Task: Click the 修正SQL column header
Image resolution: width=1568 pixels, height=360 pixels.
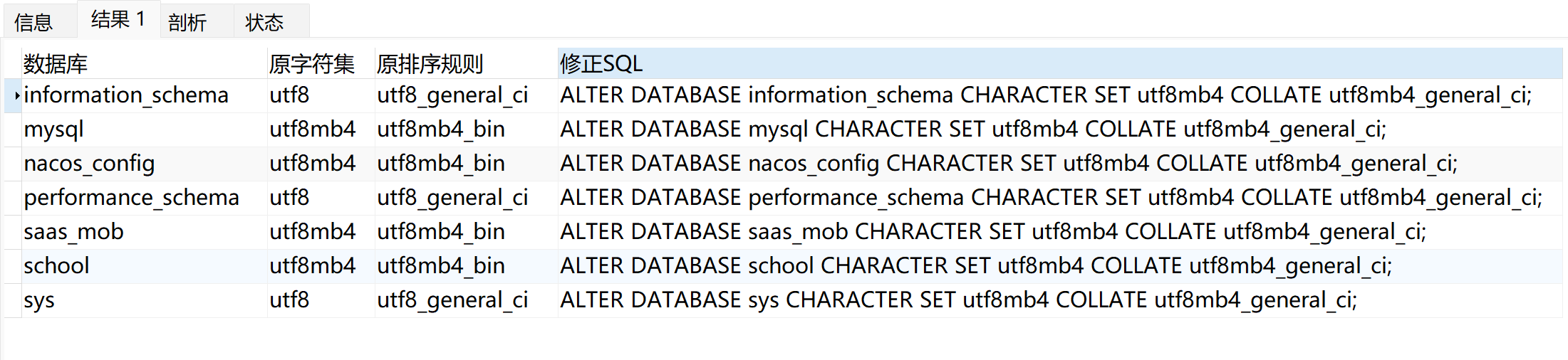Action: point(1060,64)
